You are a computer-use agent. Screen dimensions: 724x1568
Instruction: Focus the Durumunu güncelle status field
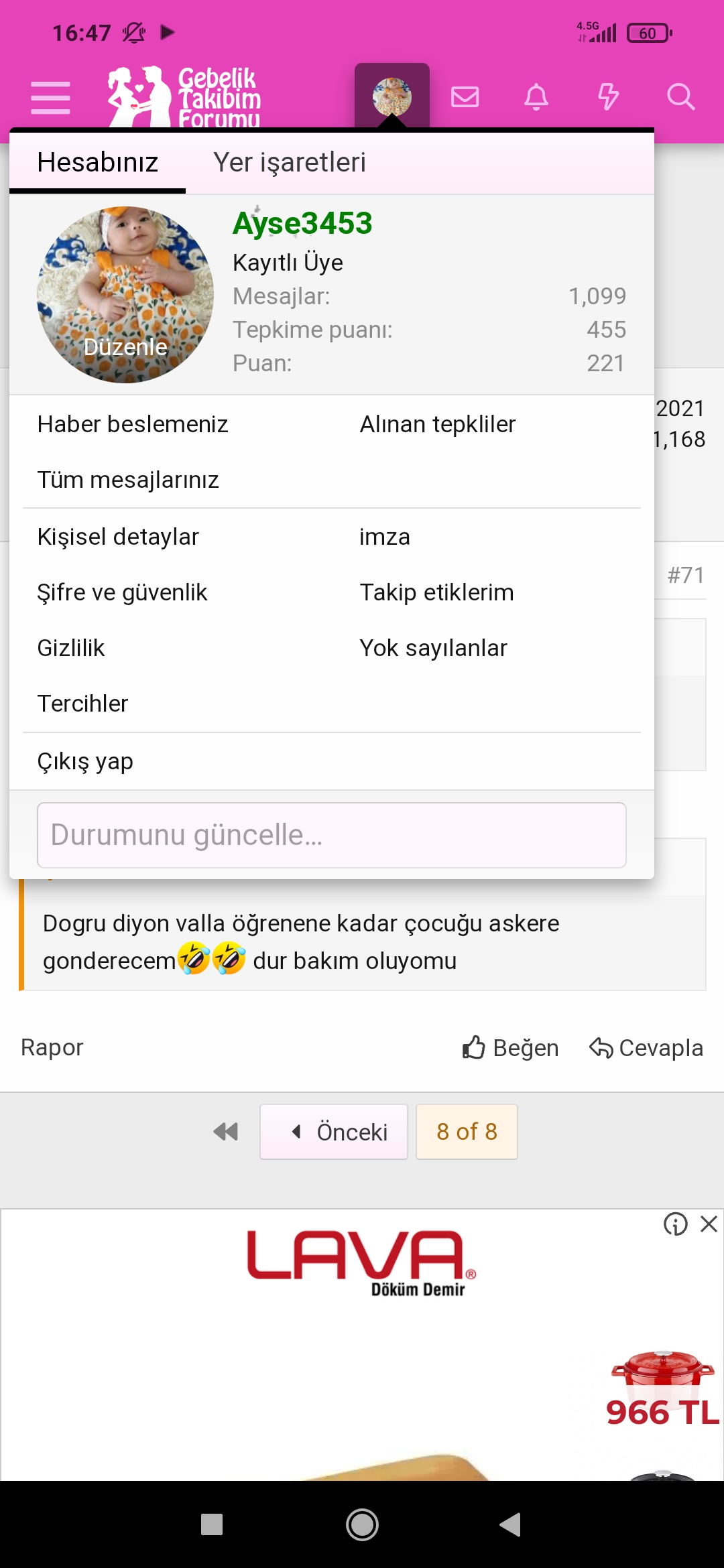pyautogui.click(x=332, y=835)
